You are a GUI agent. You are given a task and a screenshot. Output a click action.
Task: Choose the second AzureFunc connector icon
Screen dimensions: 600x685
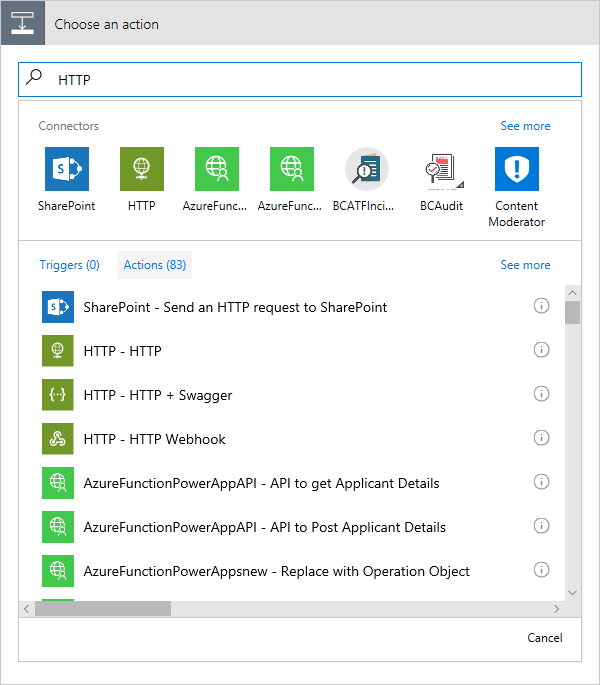click(x=292, y=169)
